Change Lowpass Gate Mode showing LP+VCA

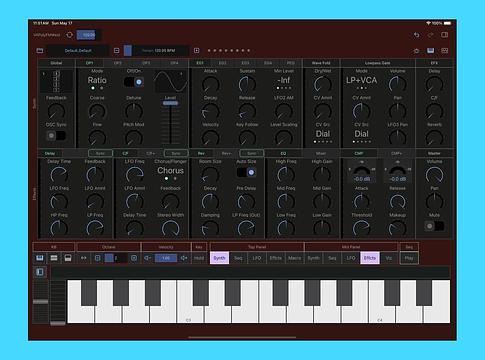click(361, 80)
